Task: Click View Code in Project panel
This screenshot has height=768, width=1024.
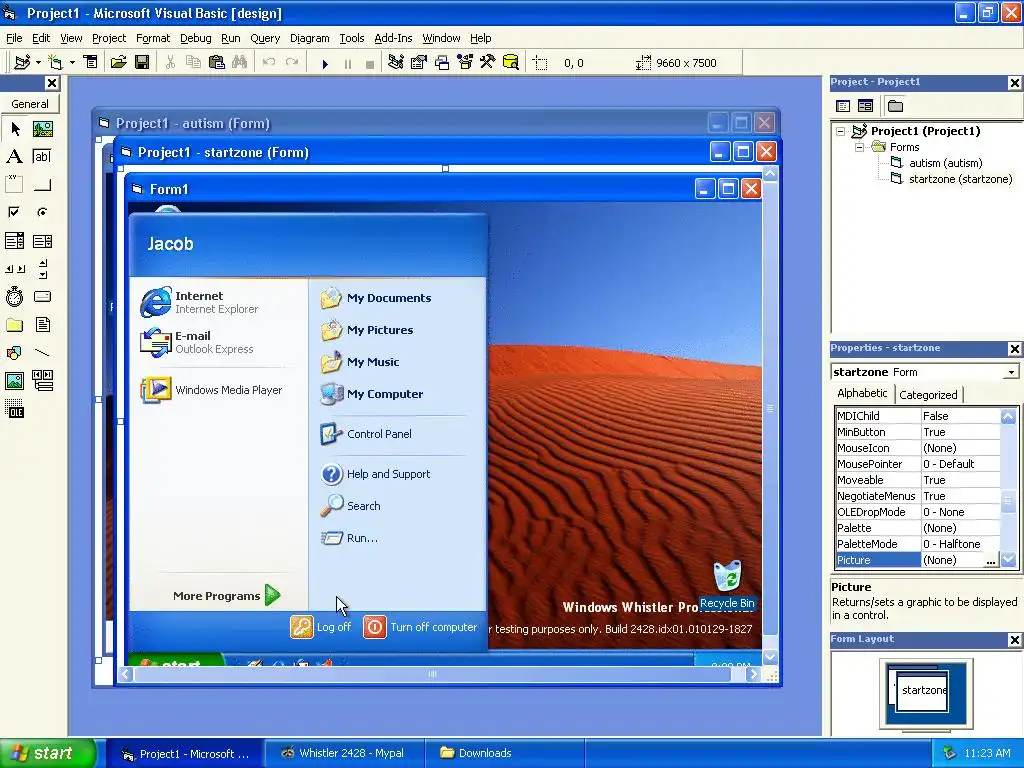Action: coord(843,106)
